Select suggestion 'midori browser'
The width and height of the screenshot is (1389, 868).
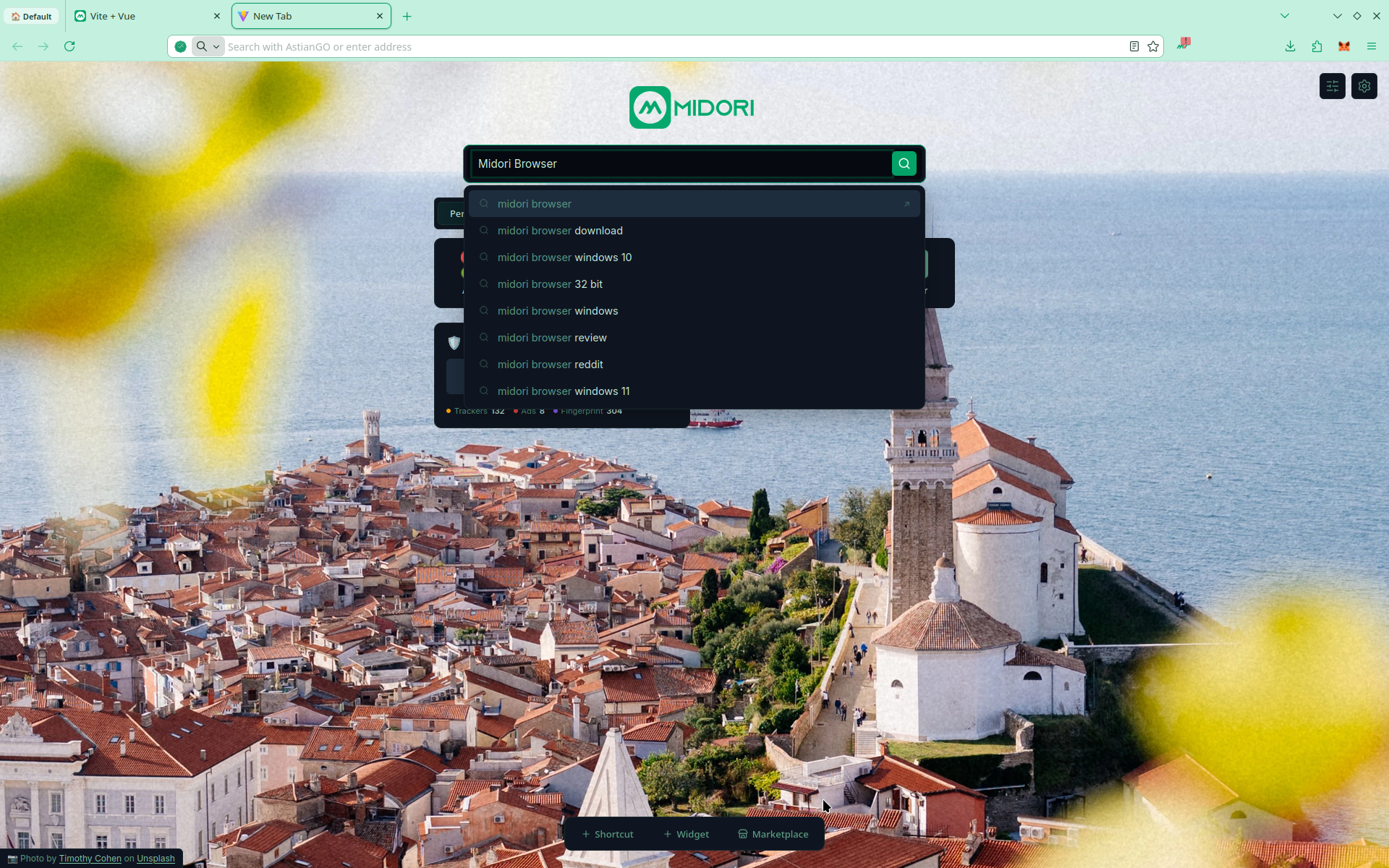click(694, 204)
